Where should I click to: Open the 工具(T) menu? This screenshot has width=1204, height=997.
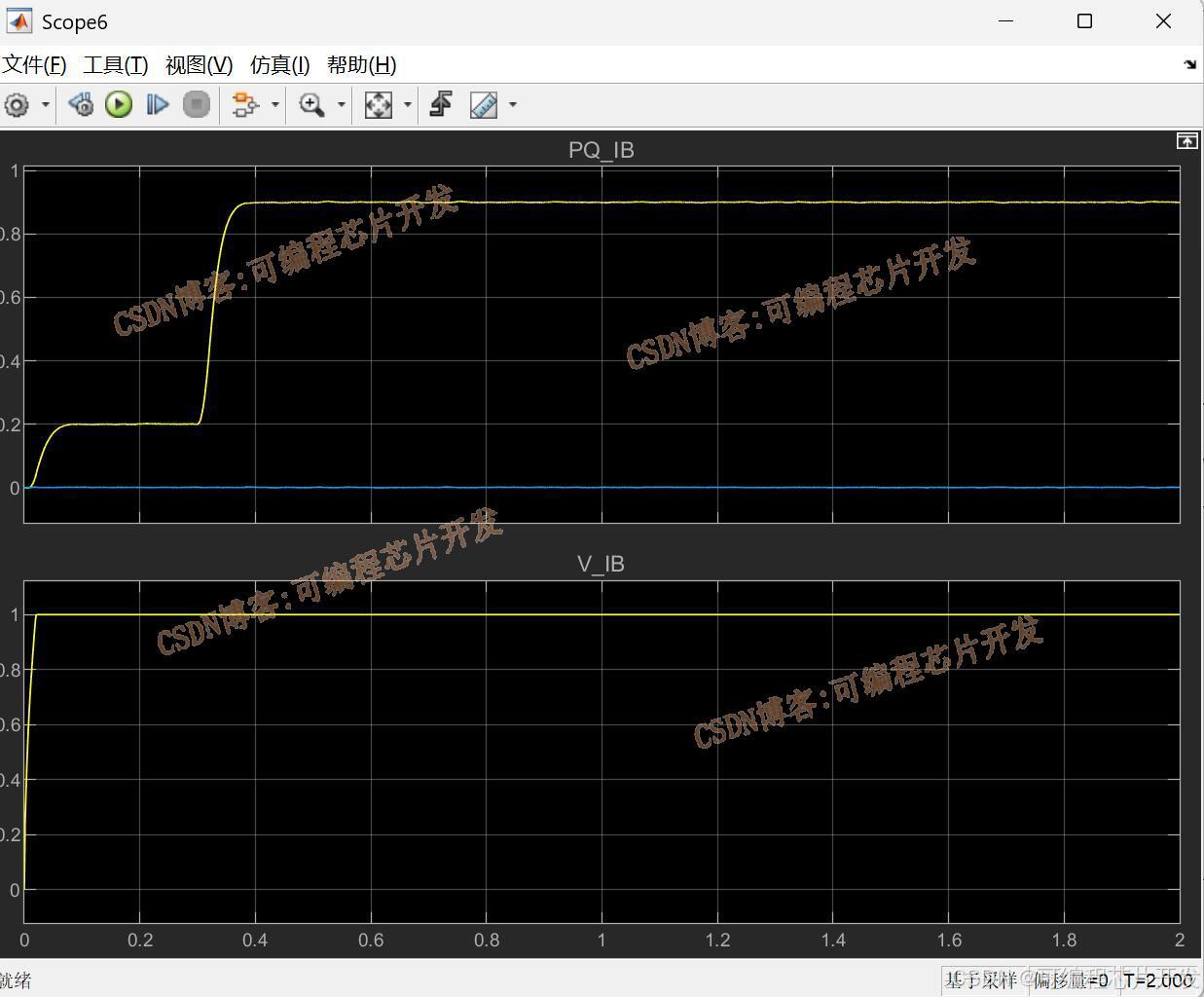point(115,65)
